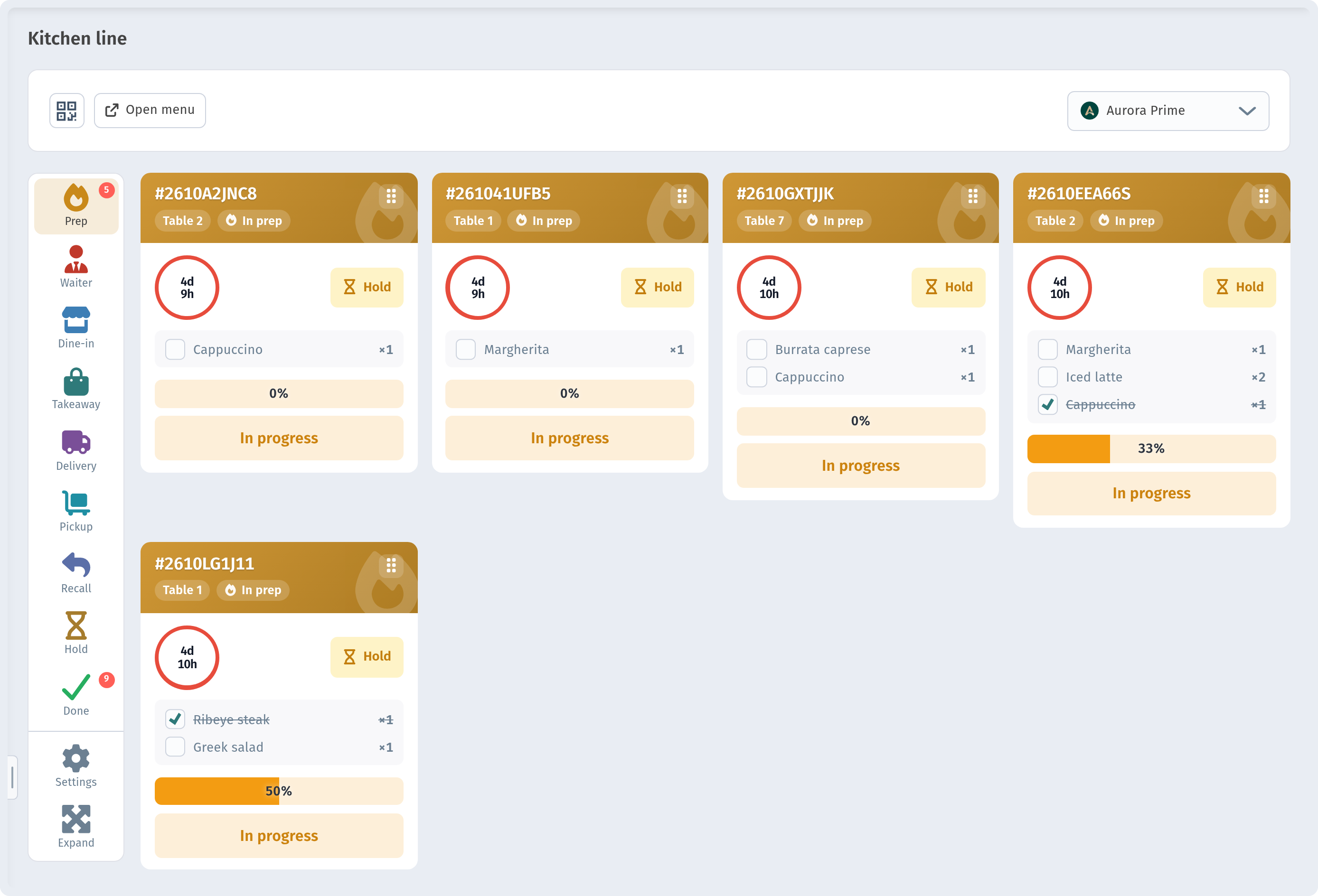The height and width of the screenshot is (896, 1318).
Task: Select the Prep flame sidebar icon
Action: tap(76, 205)
